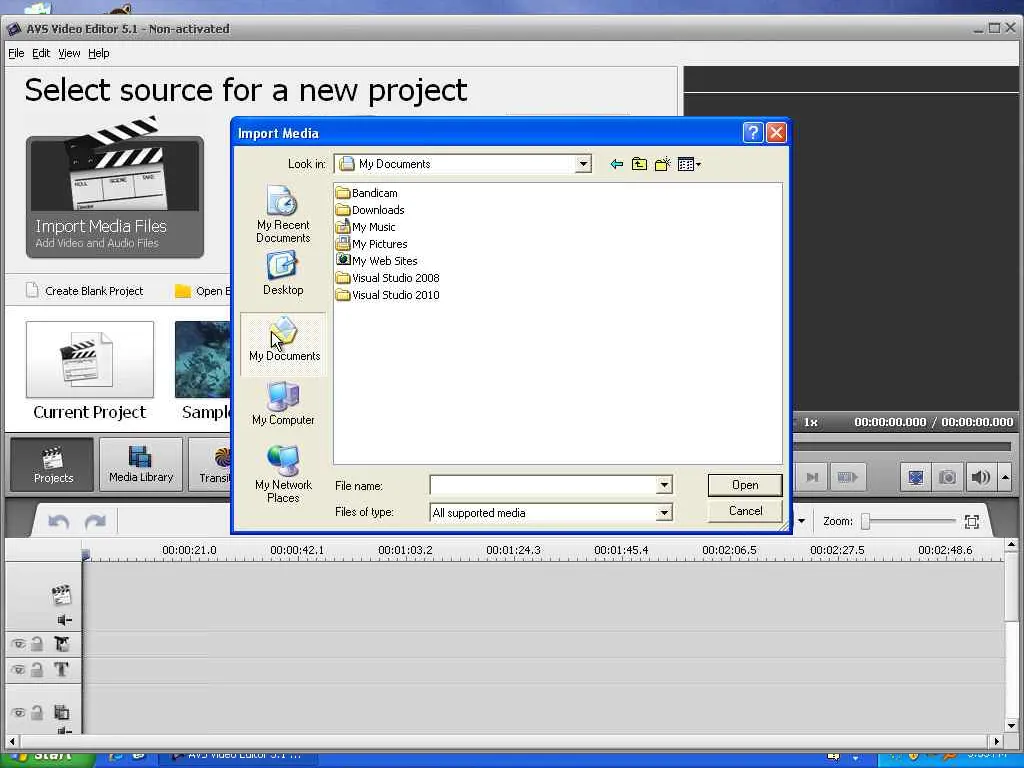Expand the Look in dropdown
The height and width of the screenshot is (768, 1024).
pyautogui.click(x=583, y=164)
